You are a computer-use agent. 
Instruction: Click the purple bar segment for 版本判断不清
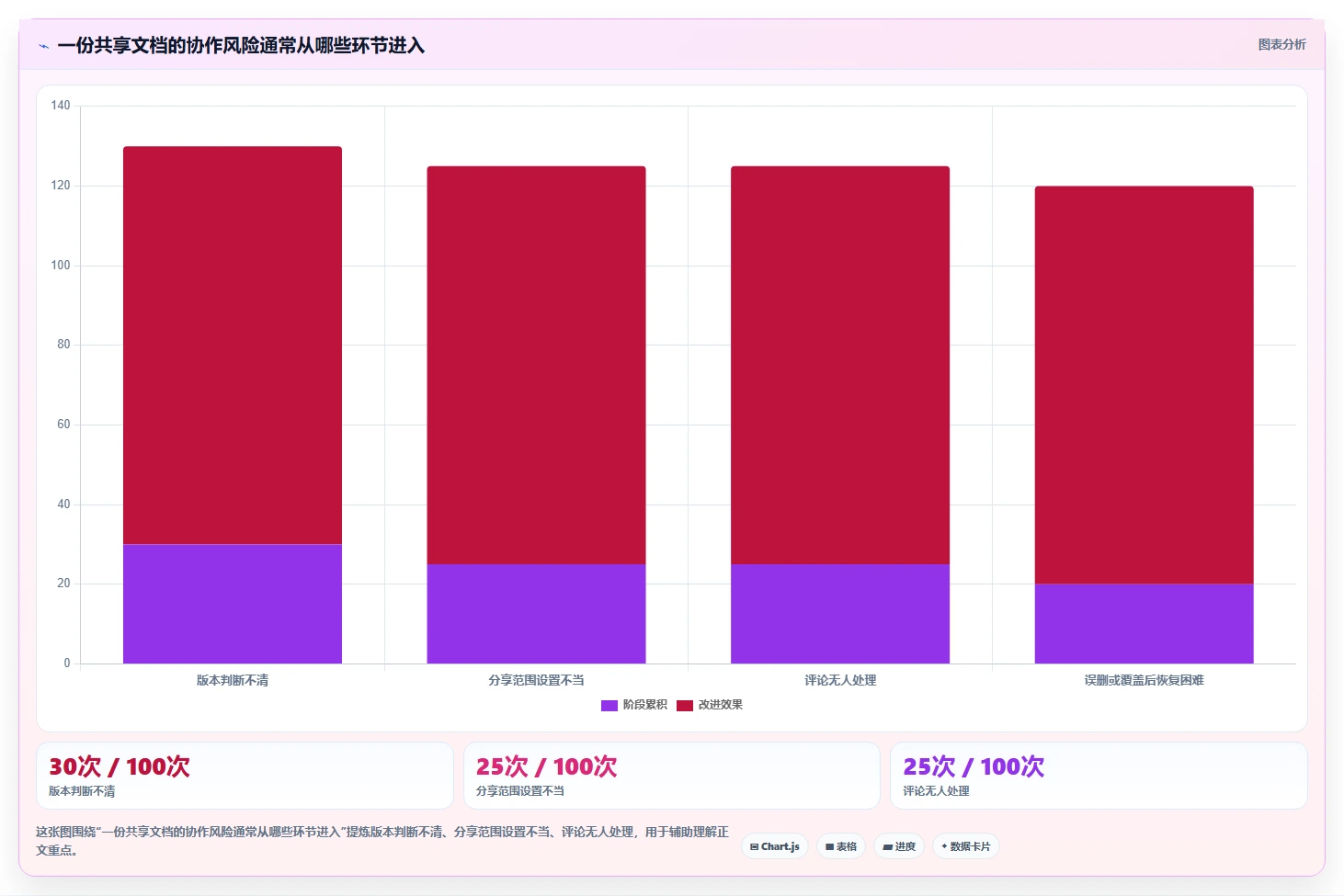[233, 604]
